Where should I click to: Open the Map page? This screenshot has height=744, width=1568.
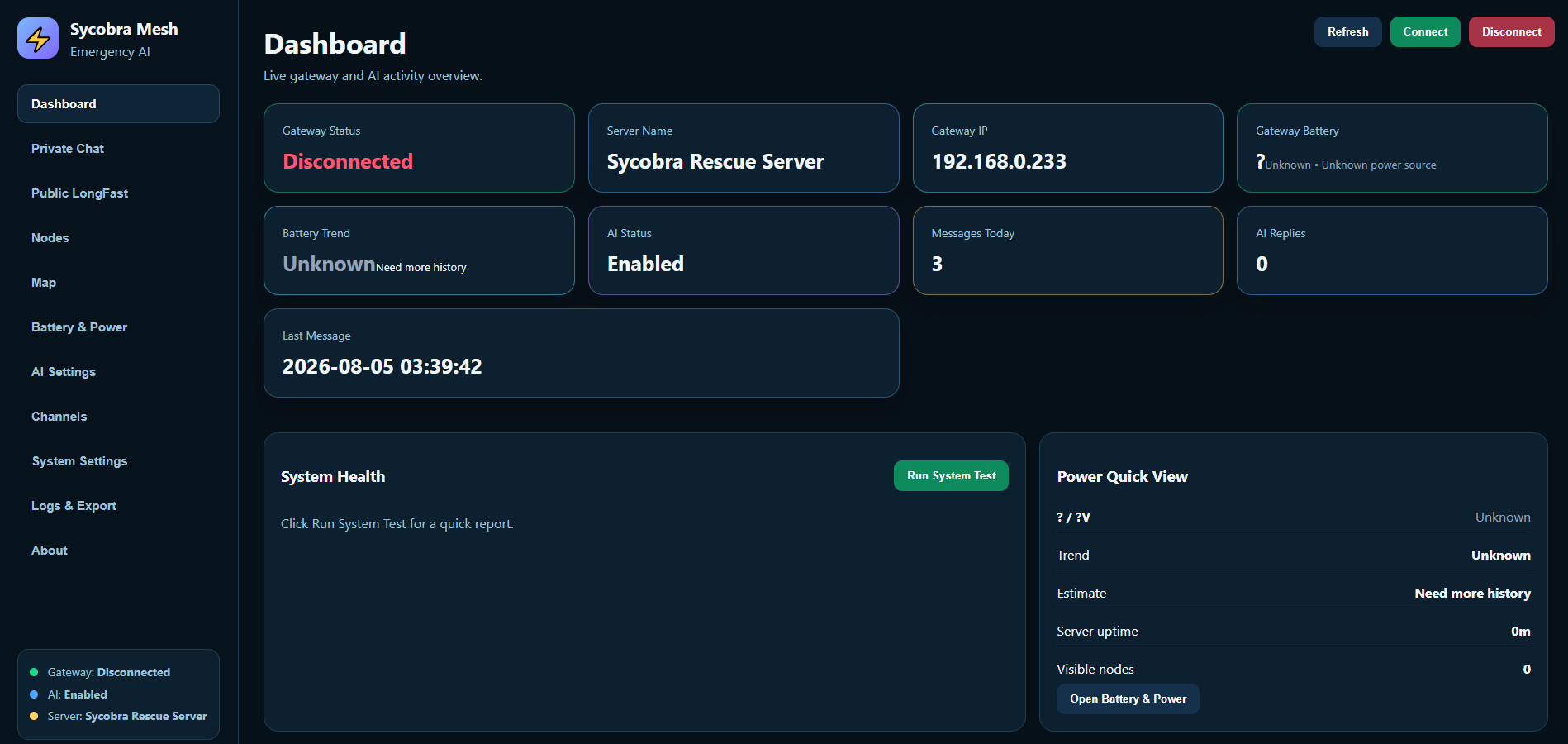118,283
